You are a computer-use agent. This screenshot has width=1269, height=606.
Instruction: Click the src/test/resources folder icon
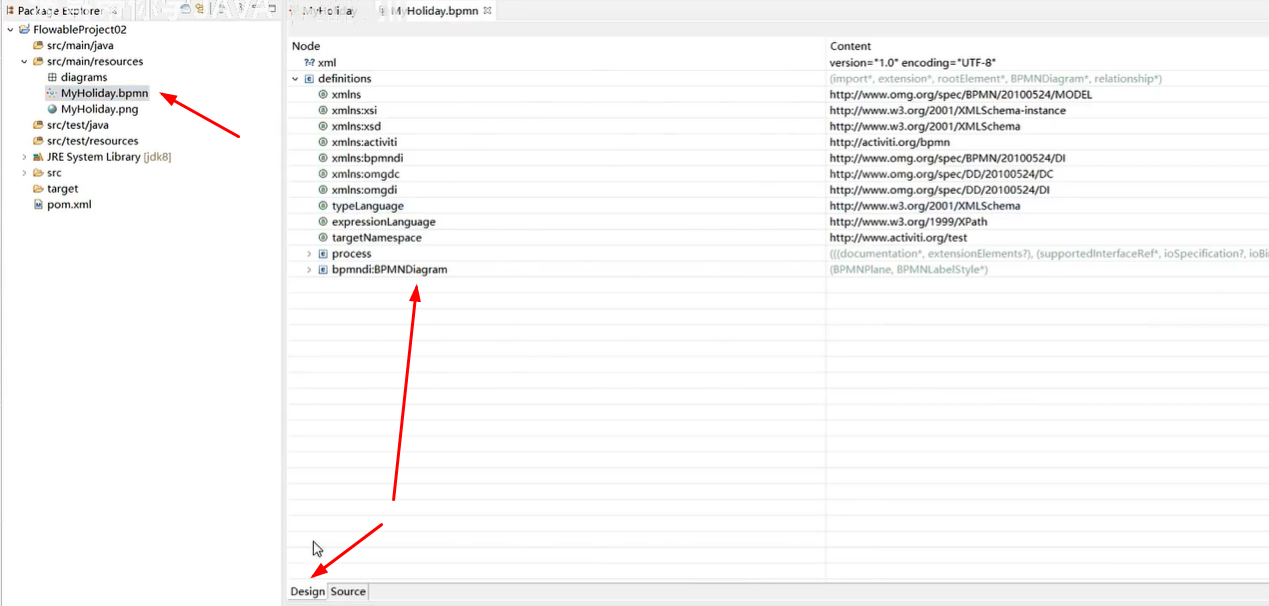(38, 141)
